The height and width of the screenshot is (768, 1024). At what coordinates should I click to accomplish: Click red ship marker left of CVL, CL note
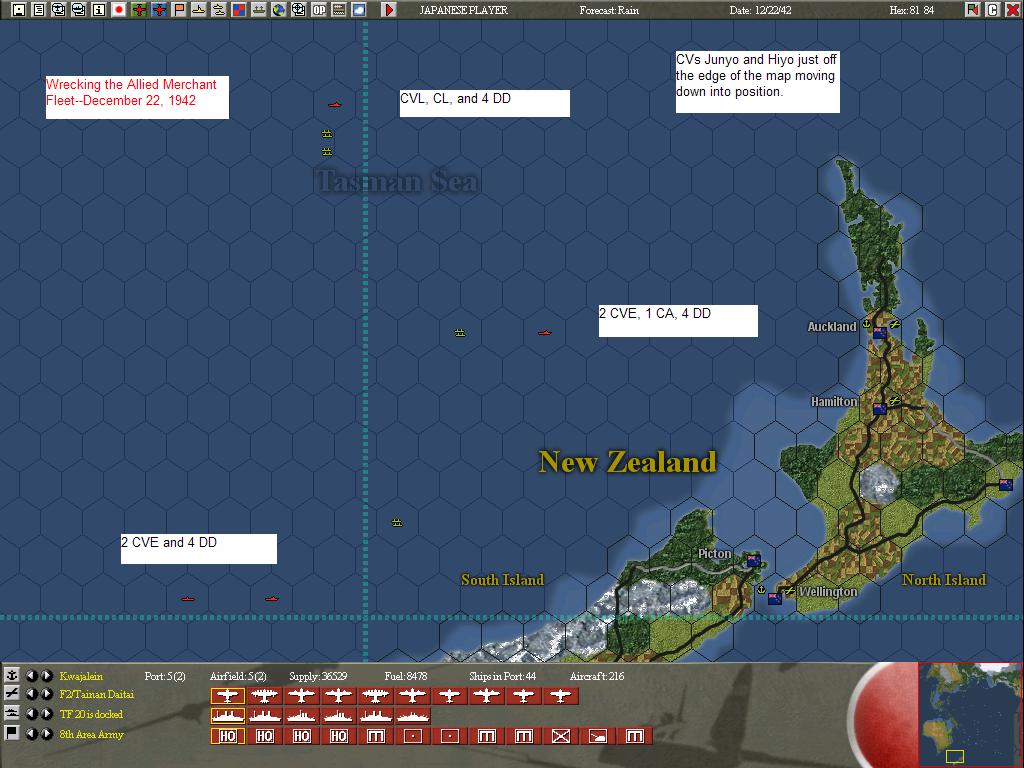(x=335, y=104)
